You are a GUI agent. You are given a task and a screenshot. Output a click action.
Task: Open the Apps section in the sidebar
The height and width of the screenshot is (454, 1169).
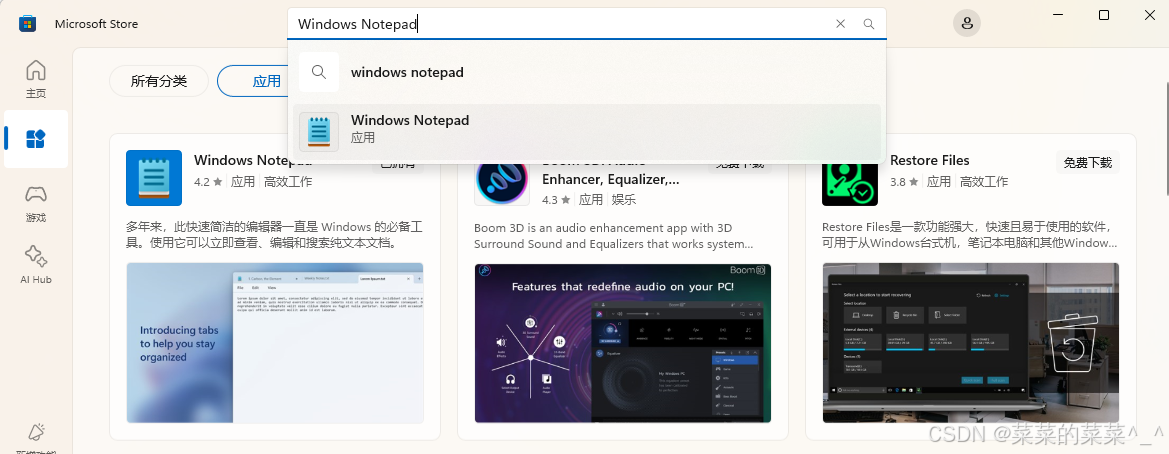click(x=36, y=139)
